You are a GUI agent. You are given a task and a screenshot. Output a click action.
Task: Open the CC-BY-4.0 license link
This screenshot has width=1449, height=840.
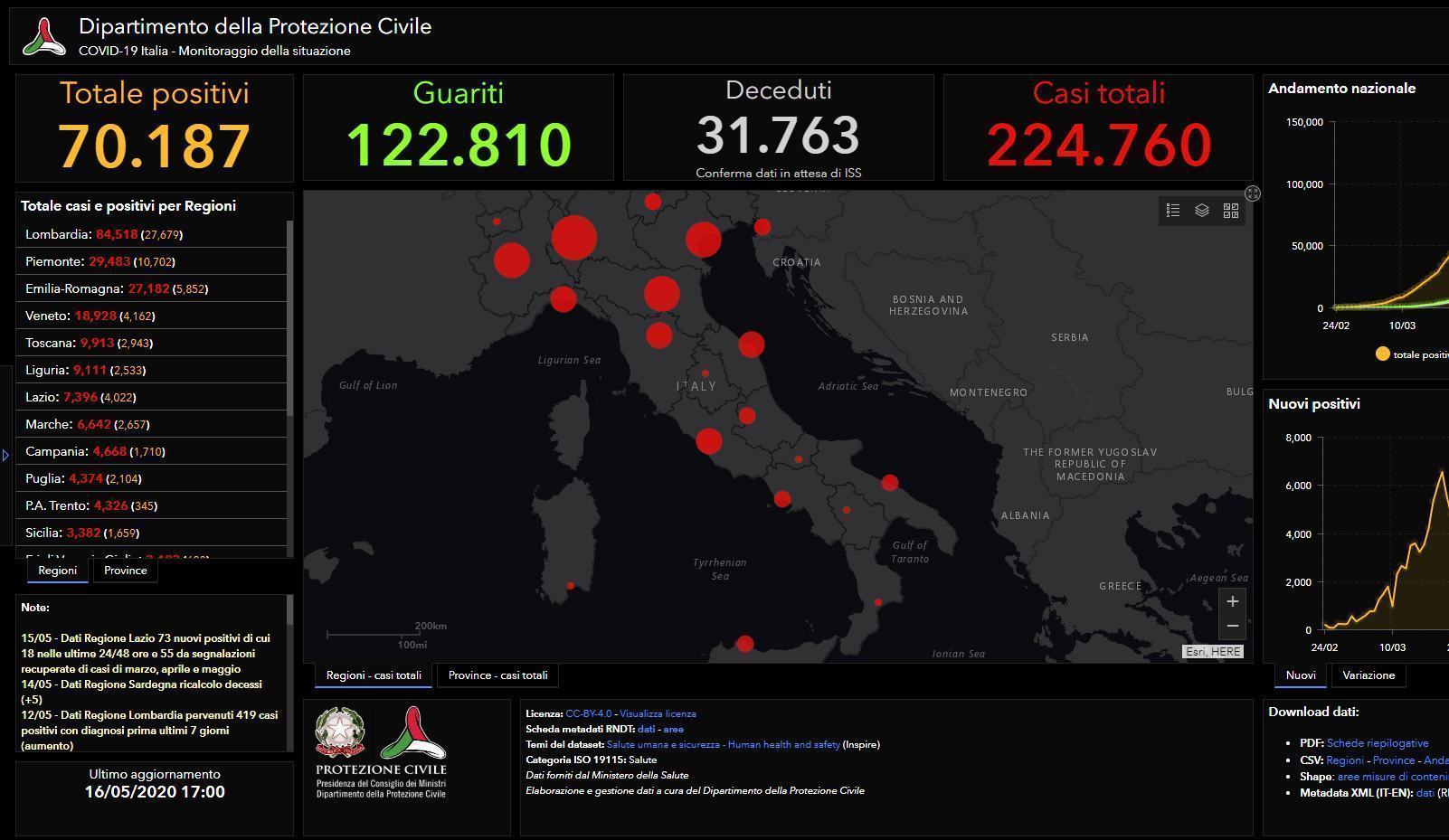coord(588,713)
